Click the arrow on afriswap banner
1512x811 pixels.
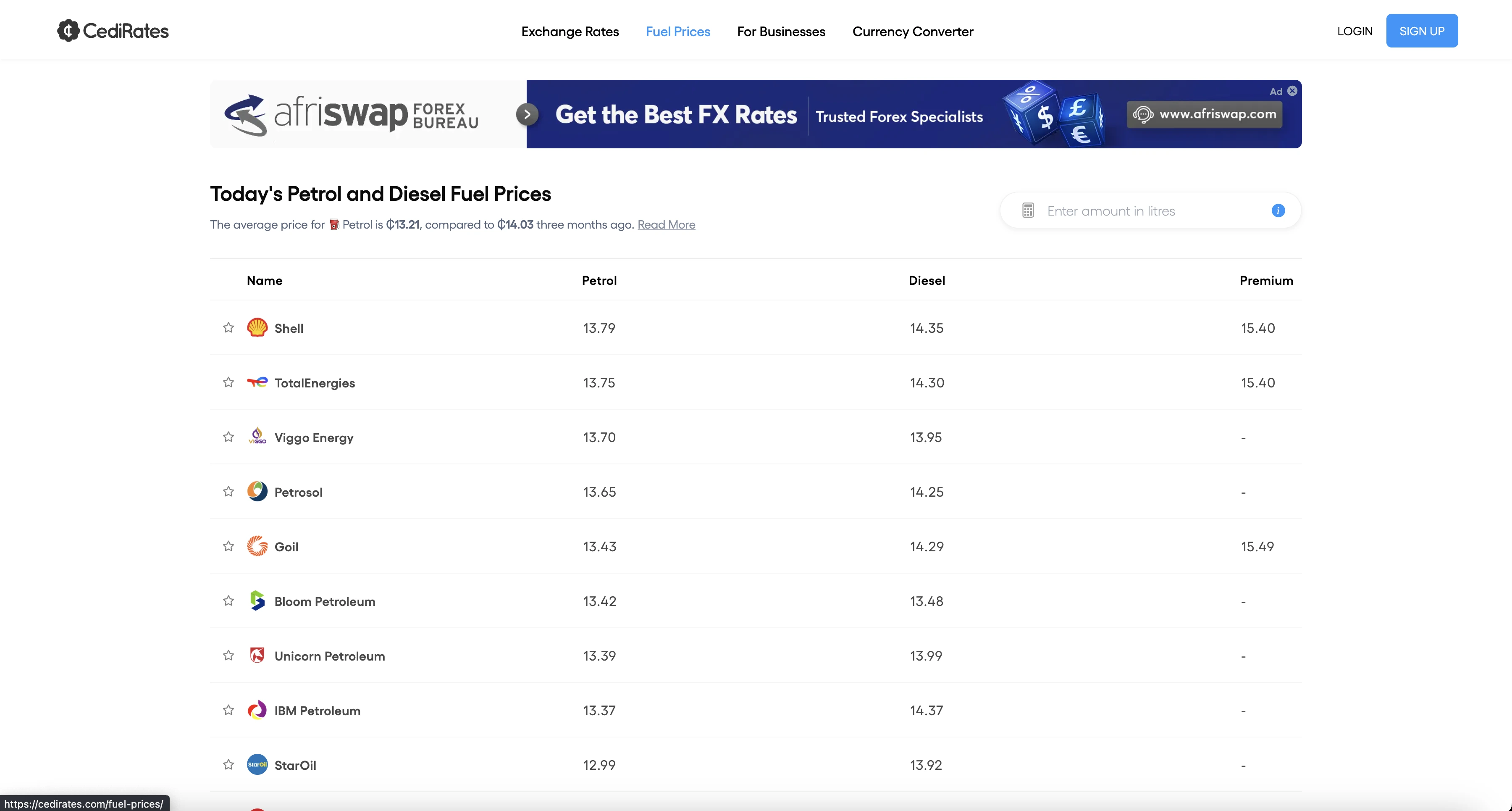(x=527, y=114)
